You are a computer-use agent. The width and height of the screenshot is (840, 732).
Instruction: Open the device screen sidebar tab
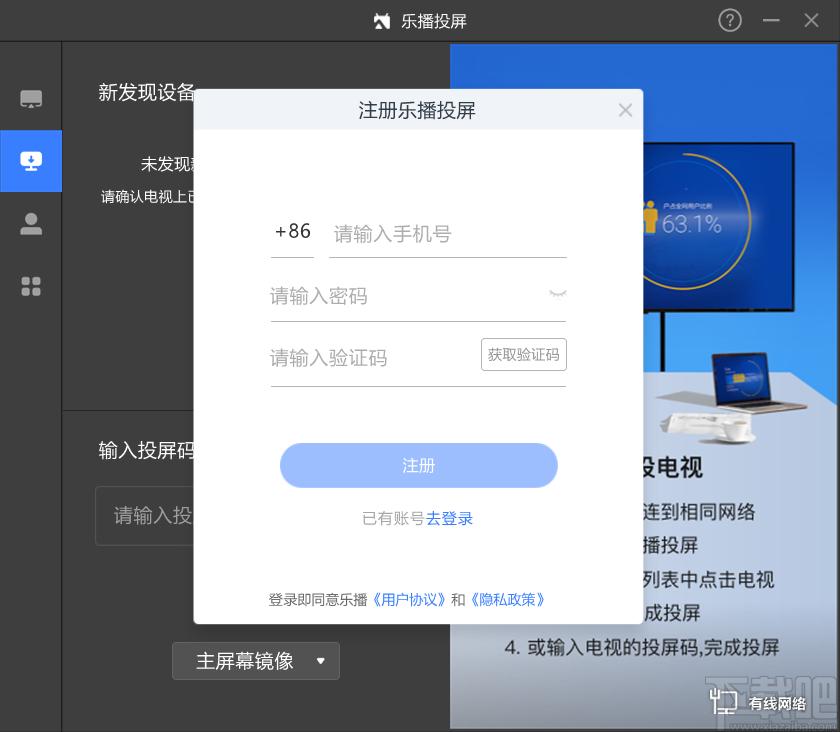pos(31,99)
